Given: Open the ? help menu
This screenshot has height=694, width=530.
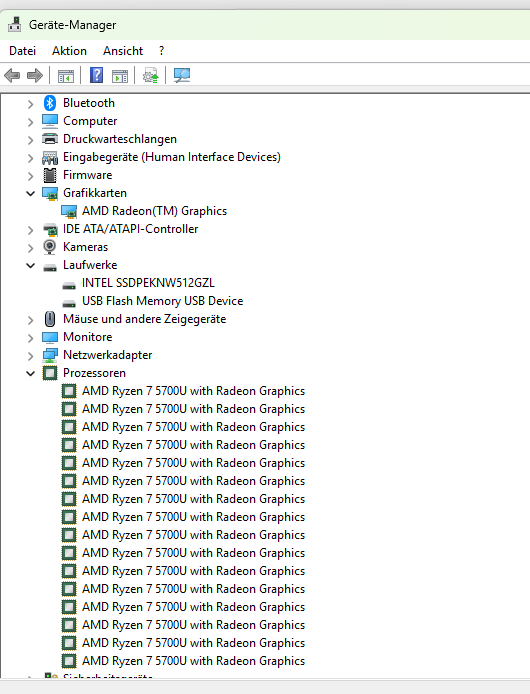Looking at the screenshot, I should pyautogui.click(x=162, y=51).
